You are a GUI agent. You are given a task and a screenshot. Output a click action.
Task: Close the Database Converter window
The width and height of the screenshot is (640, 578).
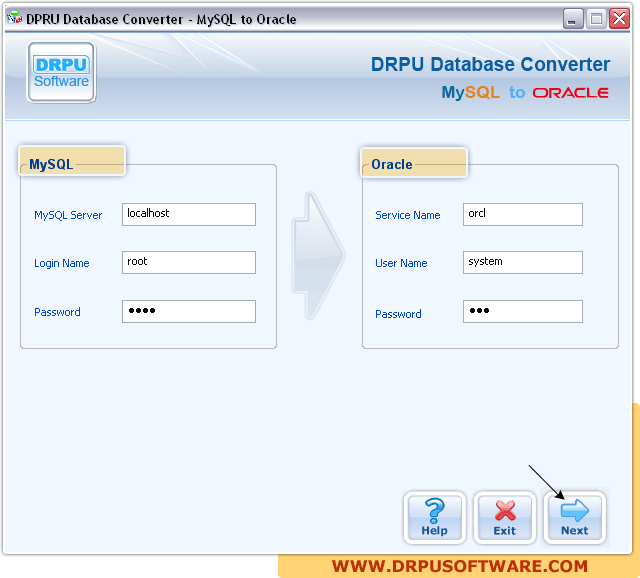619,18
